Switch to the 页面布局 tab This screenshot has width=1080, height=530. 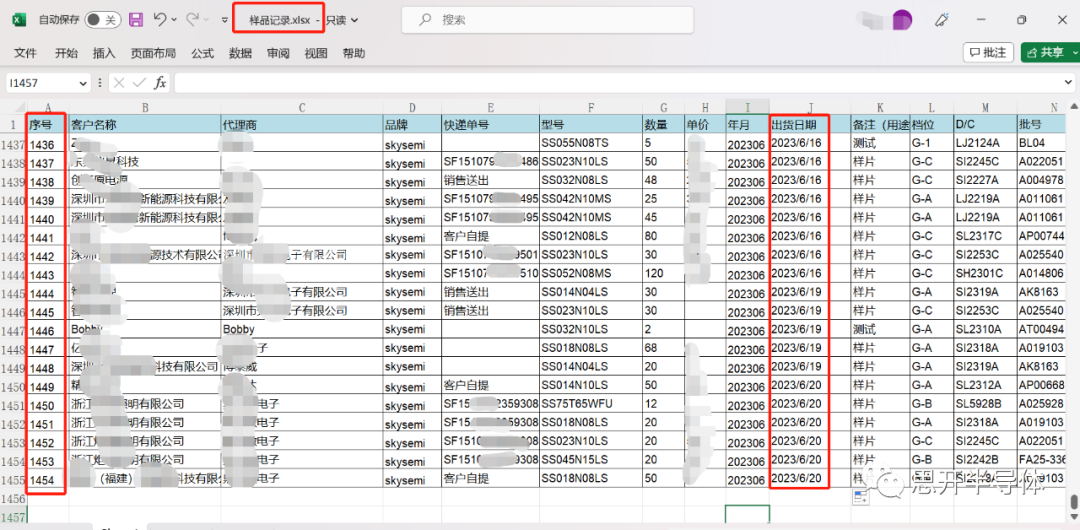coord(154,53)
